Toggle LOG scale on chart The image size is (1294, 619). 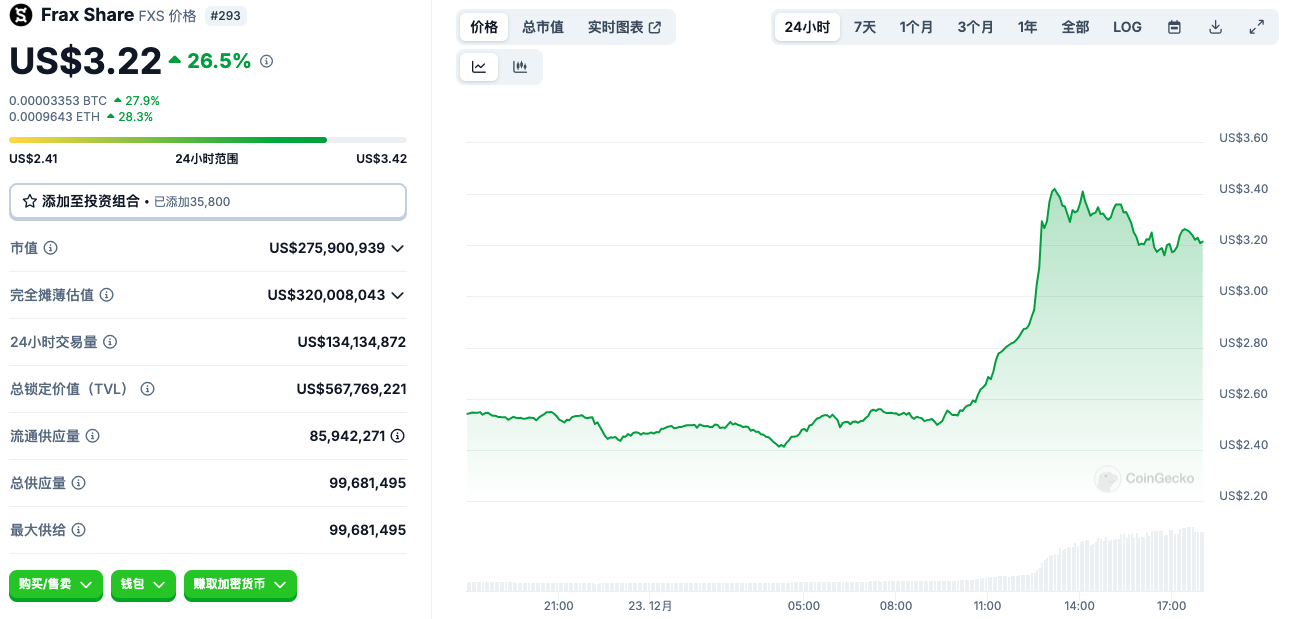[x=1127, y=27]
